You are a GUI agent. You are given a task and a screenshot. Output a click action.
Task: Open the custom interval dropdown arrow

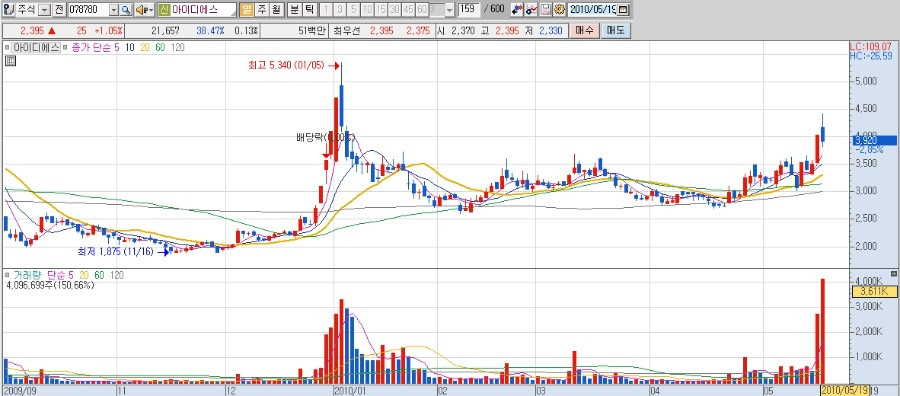tap(449, 10)
